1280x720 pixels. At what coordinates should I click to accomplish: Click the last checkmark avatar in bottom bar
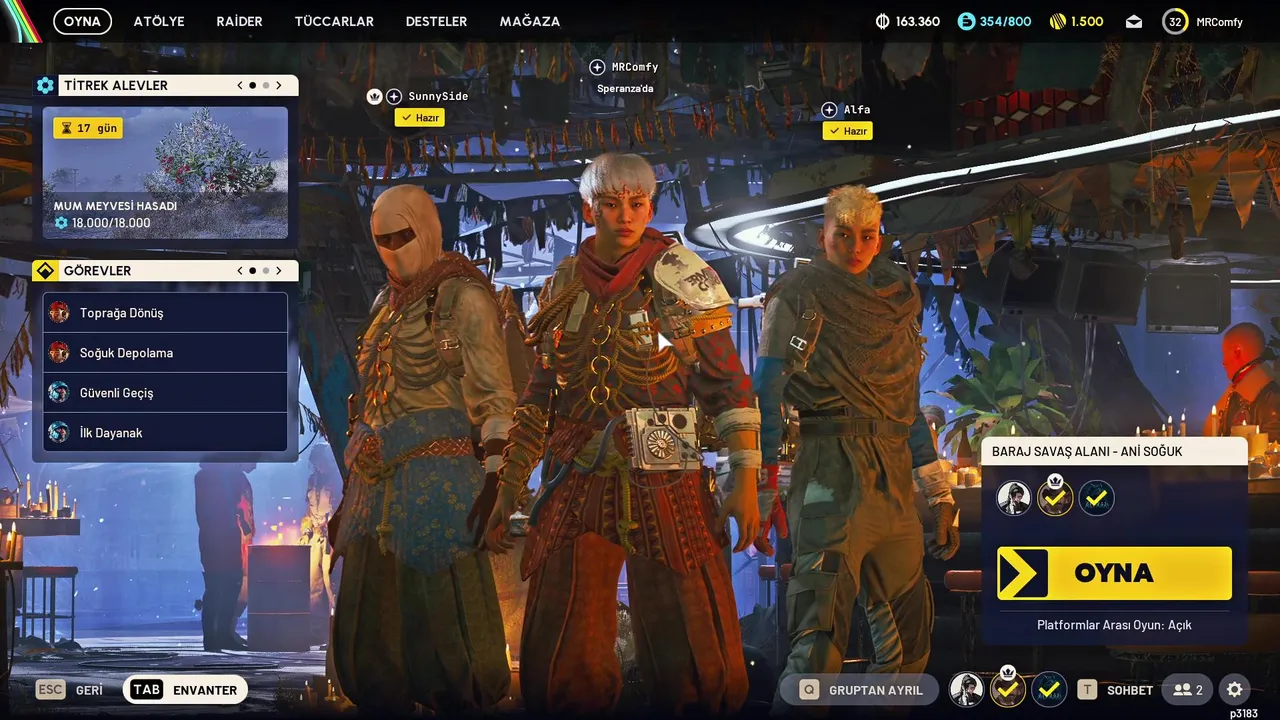point(1049,689)
